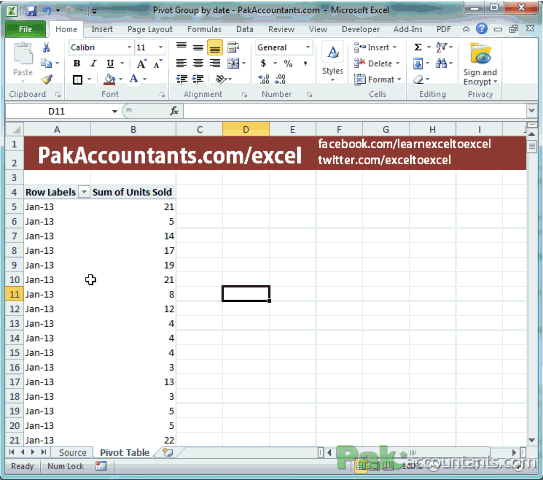Open the Source worksheet tab
Viewport: 543px width, 480px height.
72,452
